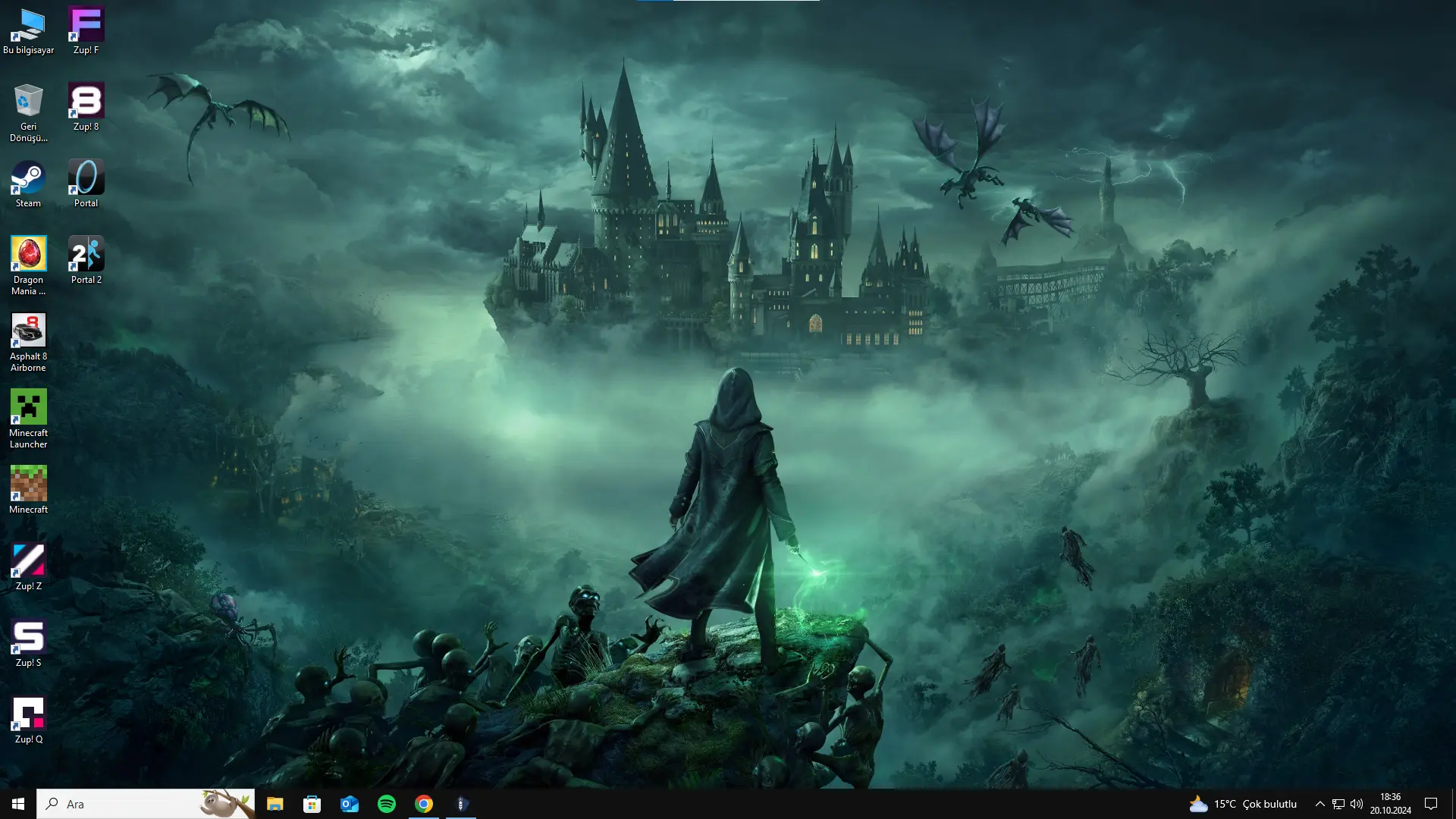Open the Windows Start menu
This screenshot has height=819, width=1456.
point(18,804)
